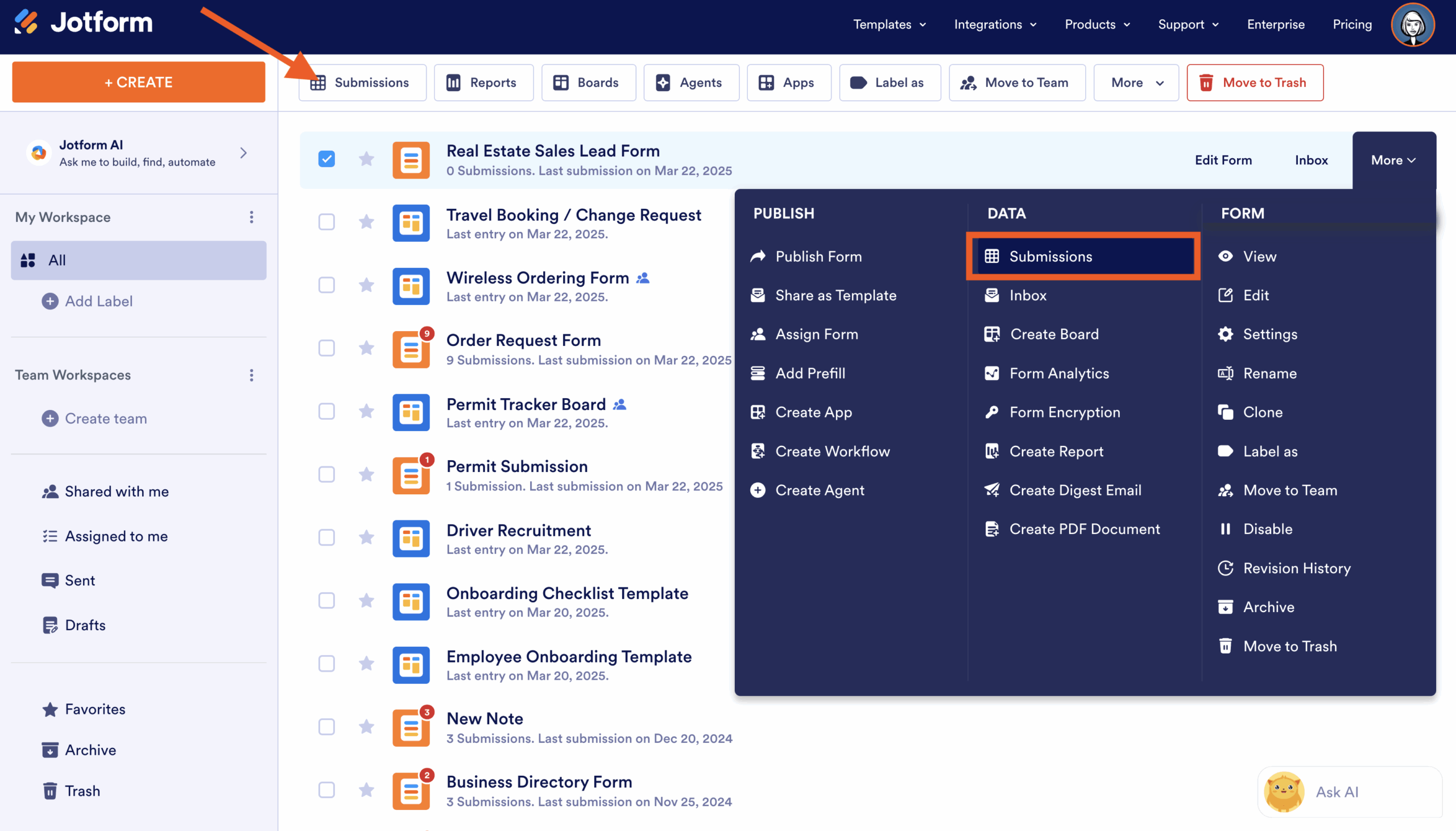1456x831 pixels.
Task: Select Revision History from Form menu
Action: point(1296,568)
